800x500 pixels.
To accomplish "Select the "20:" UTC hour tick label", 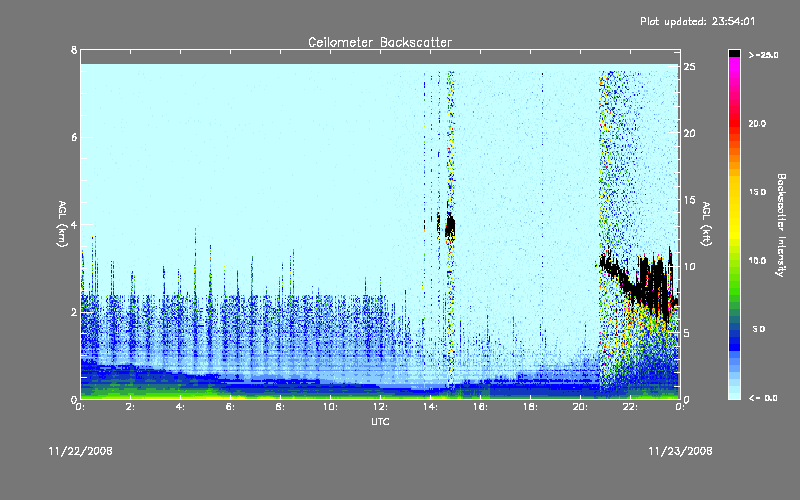I will (x=580, y=407).
